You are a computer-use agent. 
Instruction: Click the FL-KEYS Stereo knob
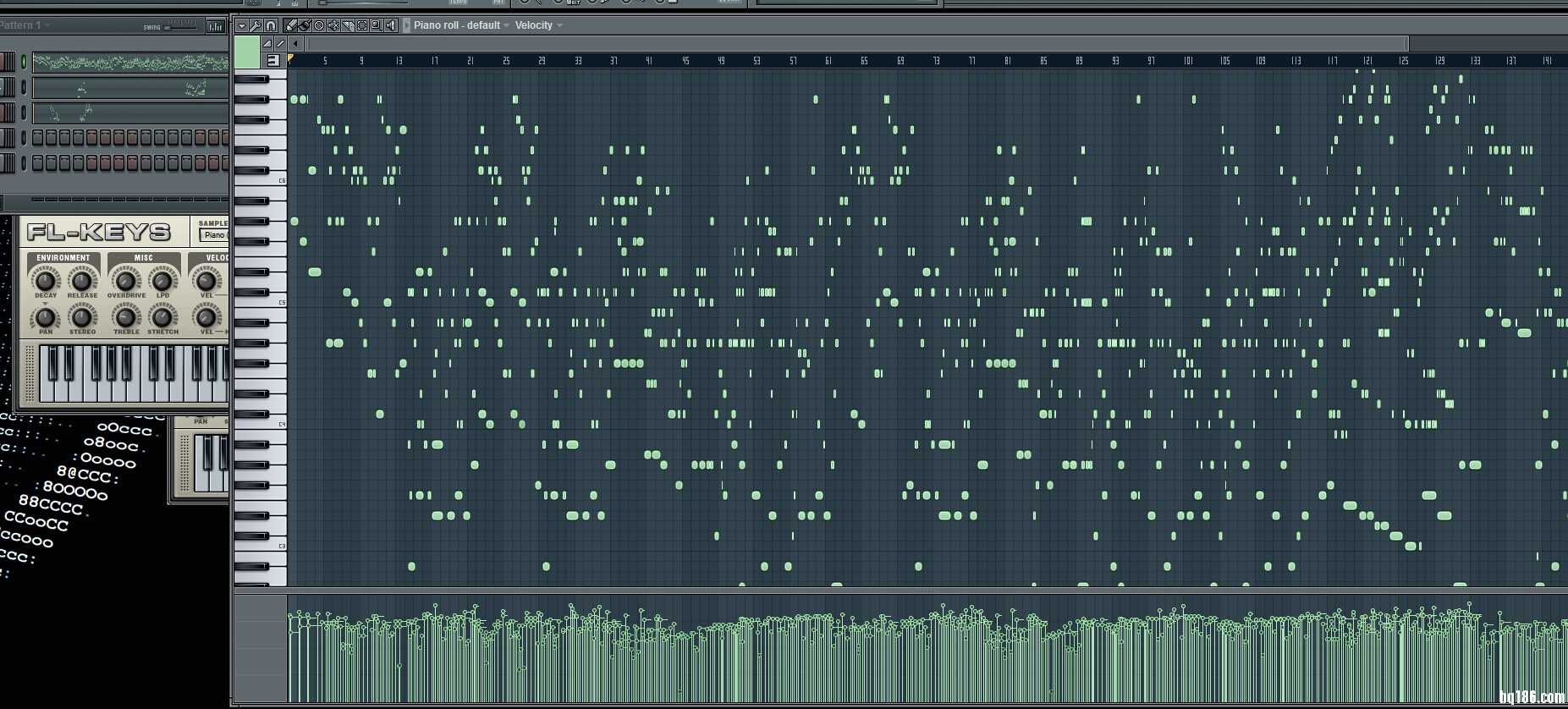[x=82, y=316]
